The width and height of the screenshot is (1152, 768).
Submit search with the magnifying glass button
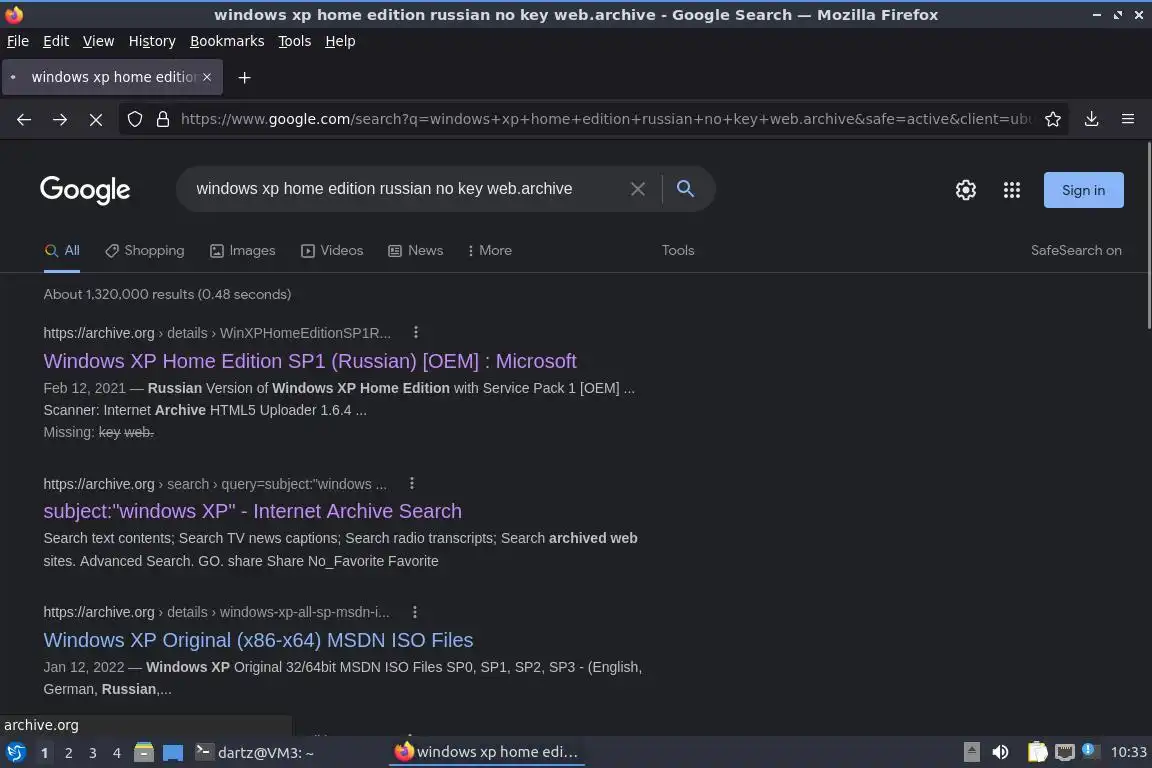pyautogui.click(x=685, y=189)
